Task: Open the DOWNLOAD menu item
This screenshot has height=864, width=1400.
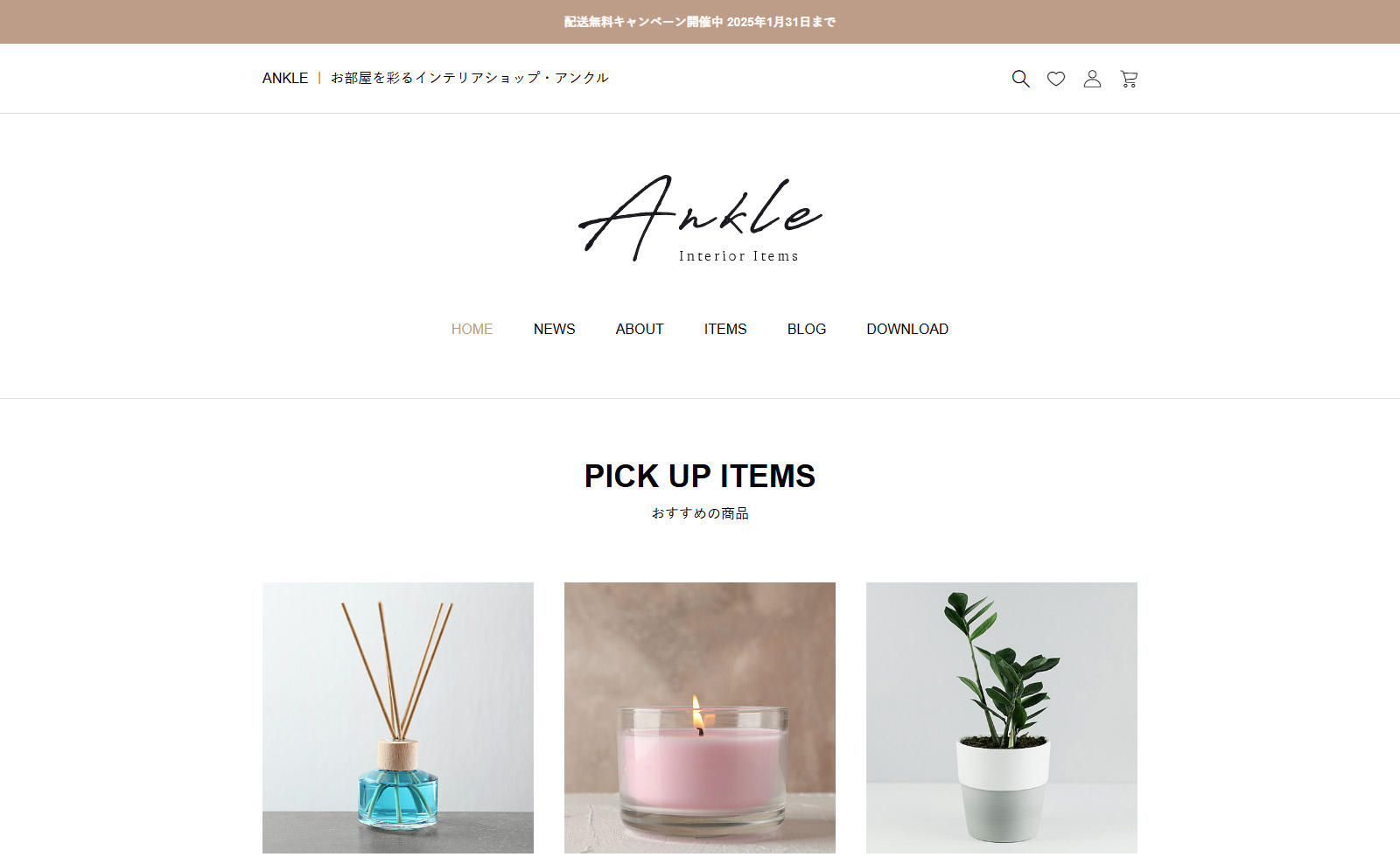Action: 907,329
